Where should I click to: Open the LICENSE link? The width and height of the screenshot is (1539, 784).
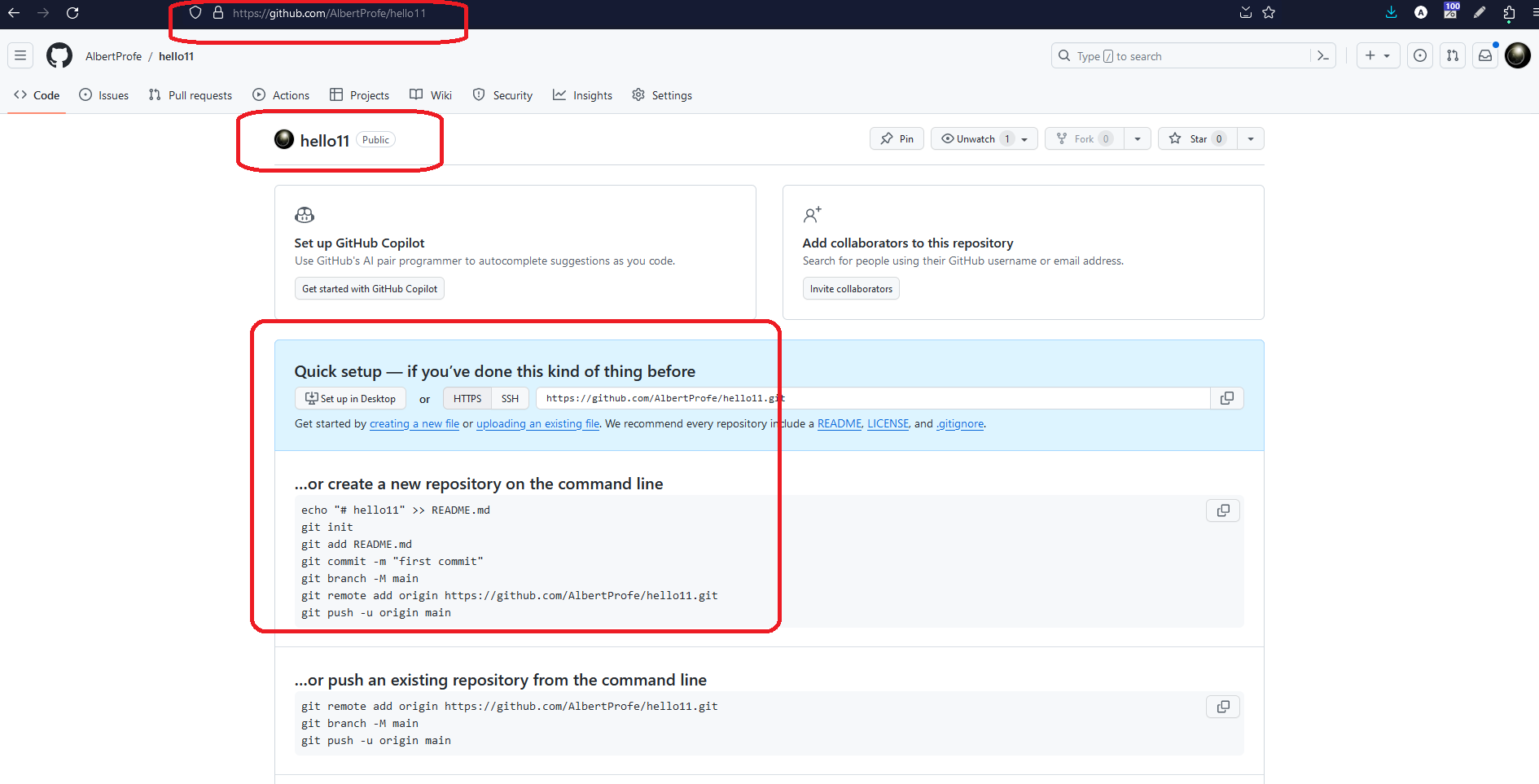click(x=888, y=423)
